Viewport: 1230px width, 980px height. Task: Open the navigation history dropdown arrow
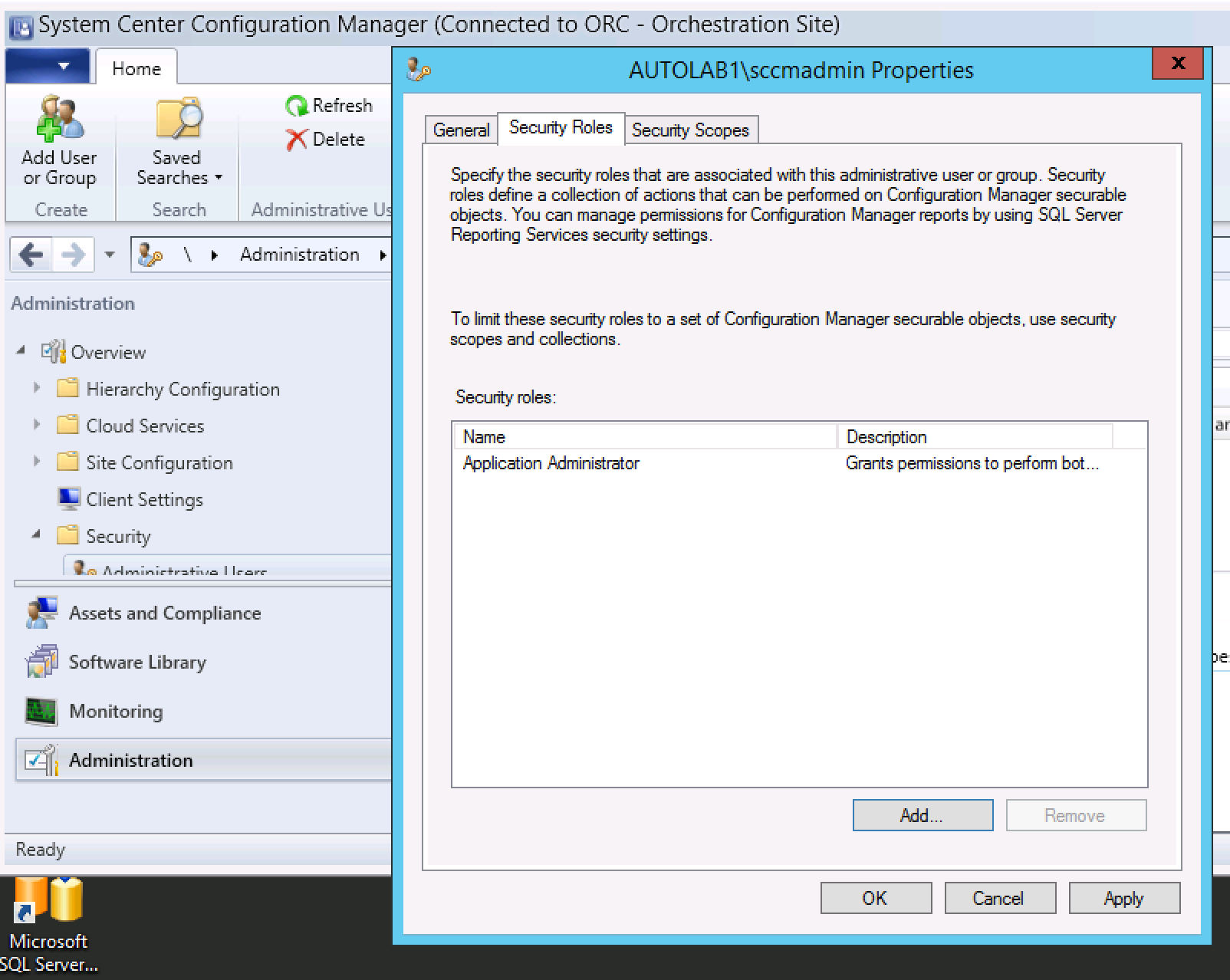[x=110, y=255]
